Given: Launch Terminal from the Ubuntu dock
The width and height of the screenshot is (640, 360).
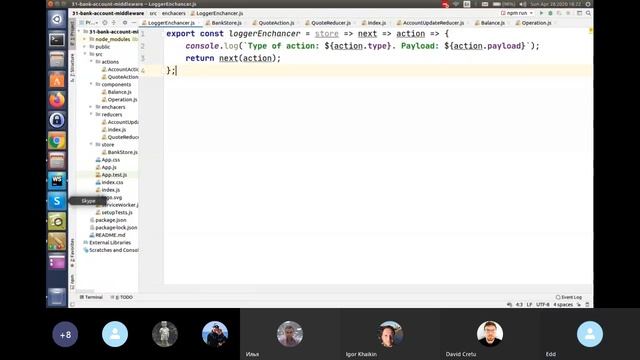Looking at the screenshot, I should coord(57,40).
